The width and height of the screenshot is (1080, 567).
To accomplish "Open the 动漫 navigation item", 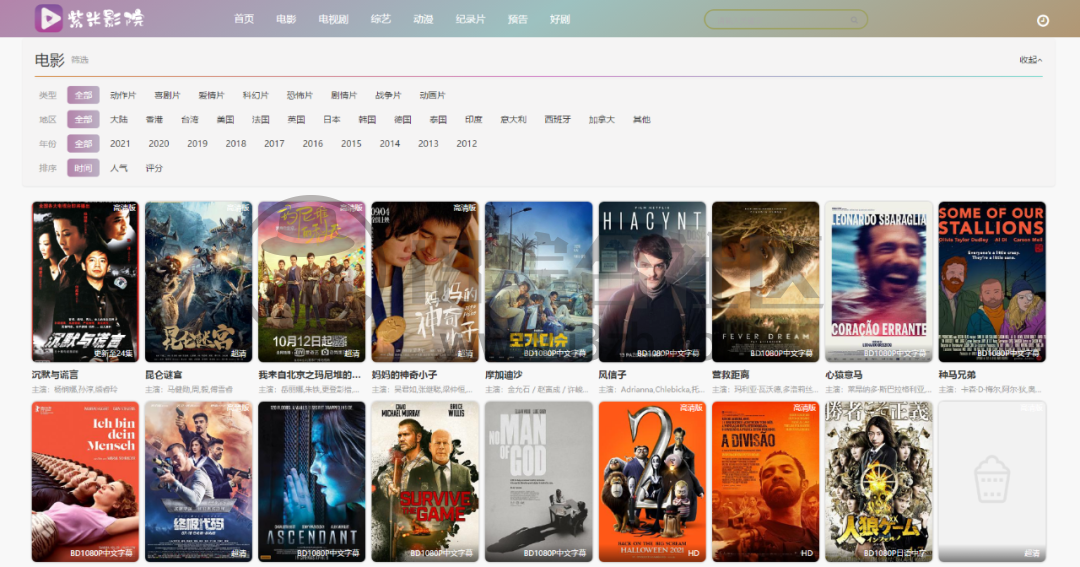I will click(x=423, y=19).
